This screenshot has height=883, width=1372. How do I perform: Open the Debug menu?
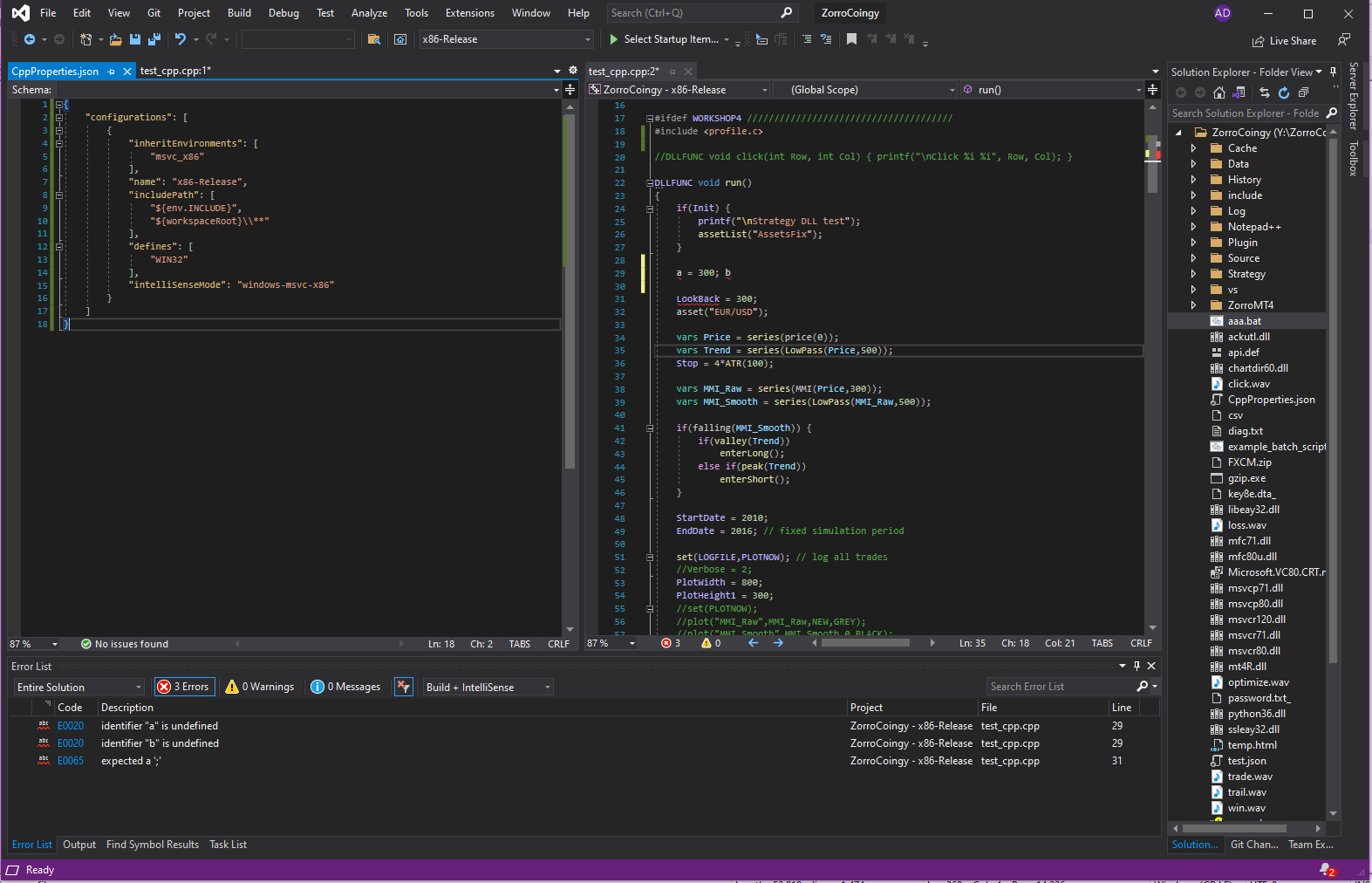pos(283,13)
